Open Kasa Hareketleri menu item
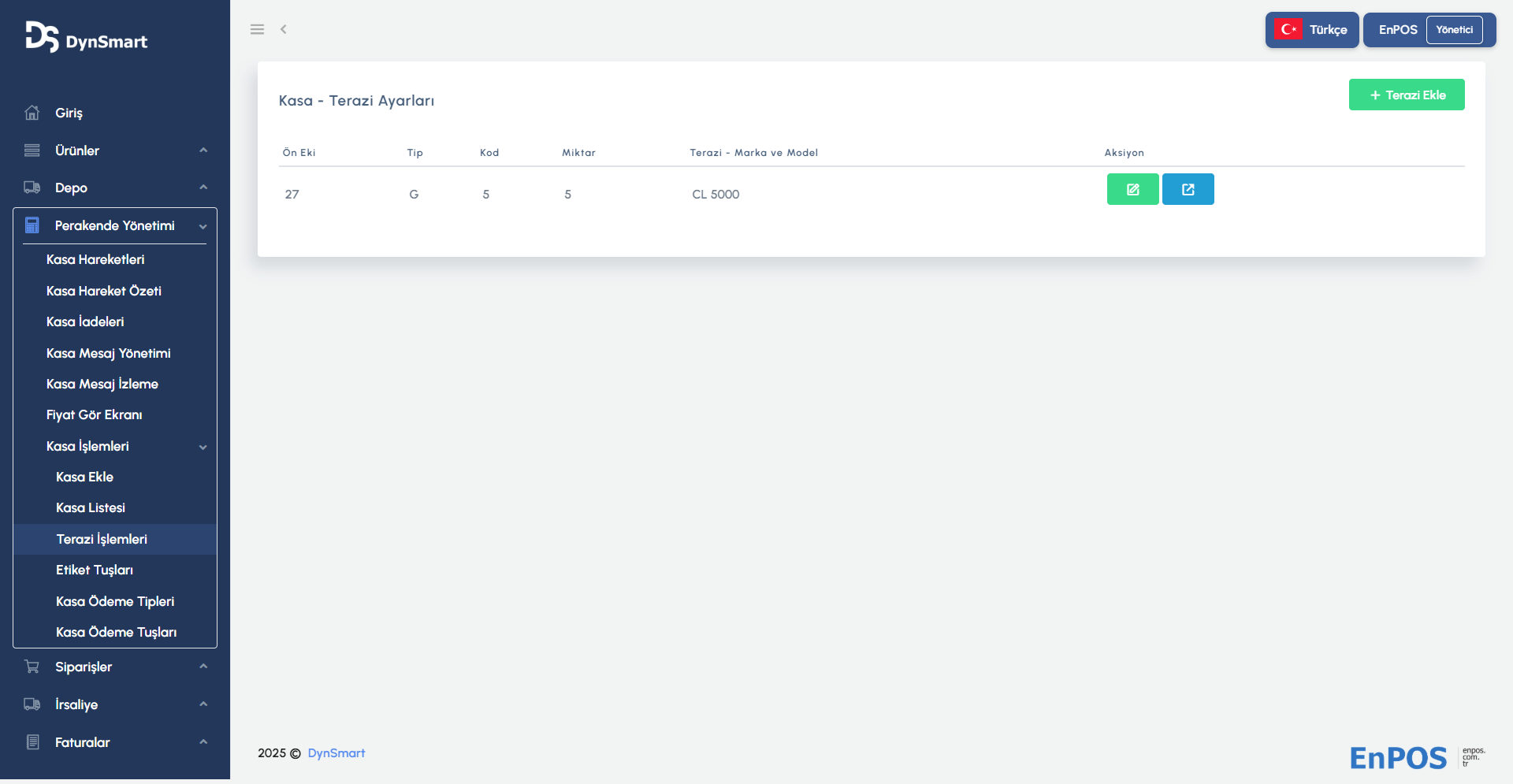Viewport: 1513px width, 784px height. pos(95,259)
